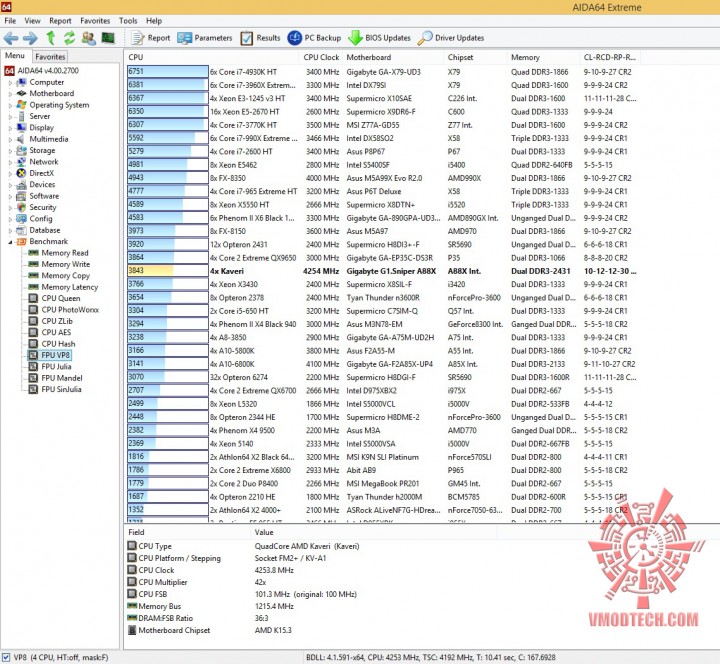
Task: Sort by the CL-RCD-RP-R column header
Action: click(609, 57)
